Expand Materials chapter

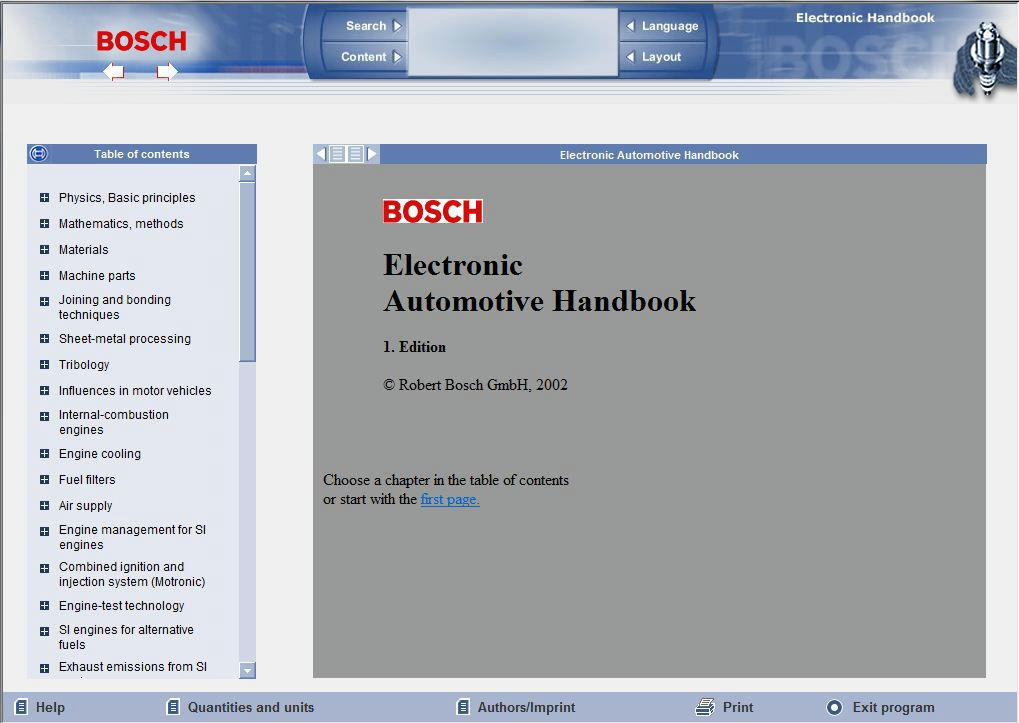point(44,249)
